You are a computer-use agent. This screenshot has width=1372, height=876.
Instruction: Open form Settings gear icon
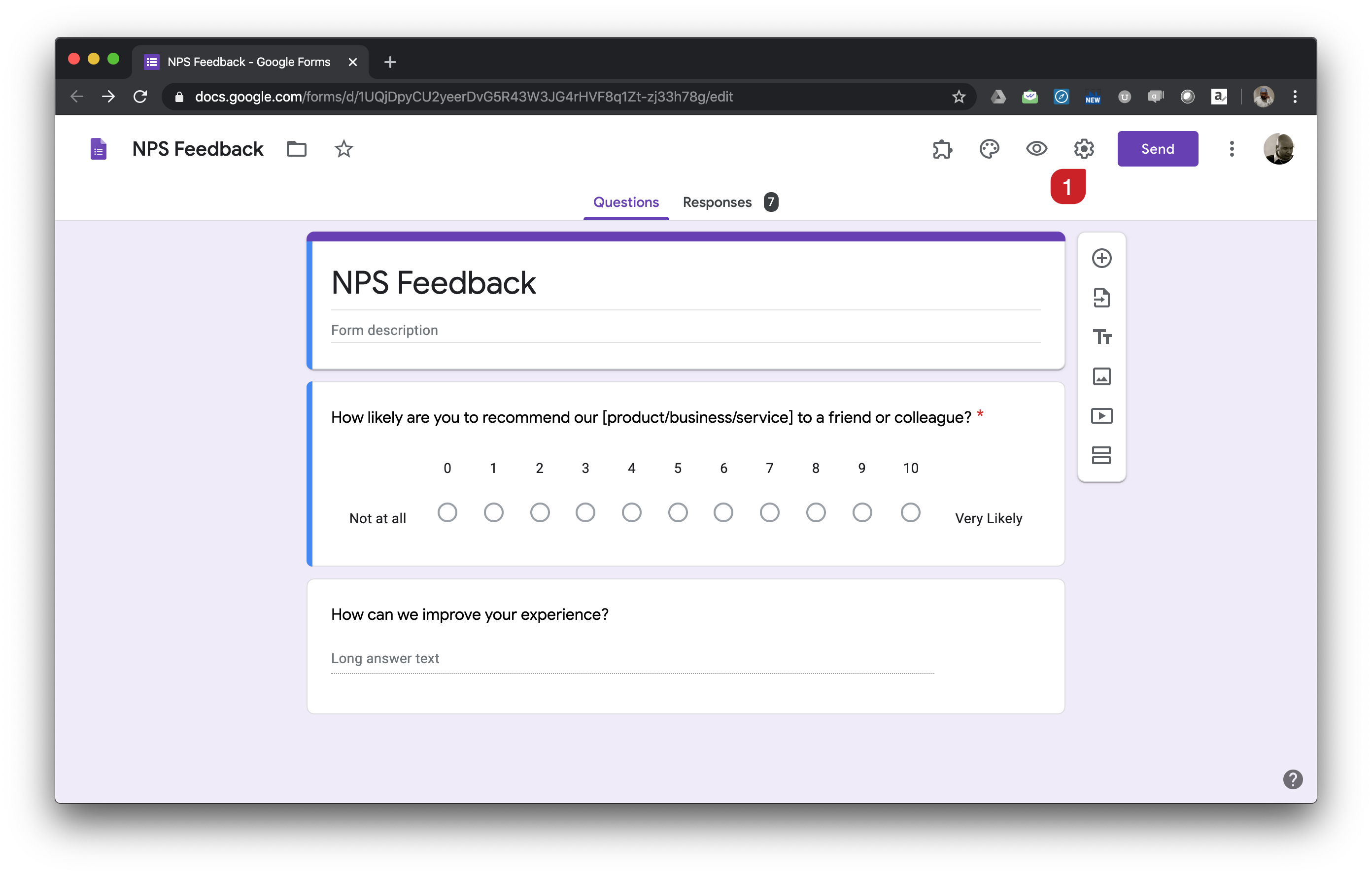click(1084, 149)
